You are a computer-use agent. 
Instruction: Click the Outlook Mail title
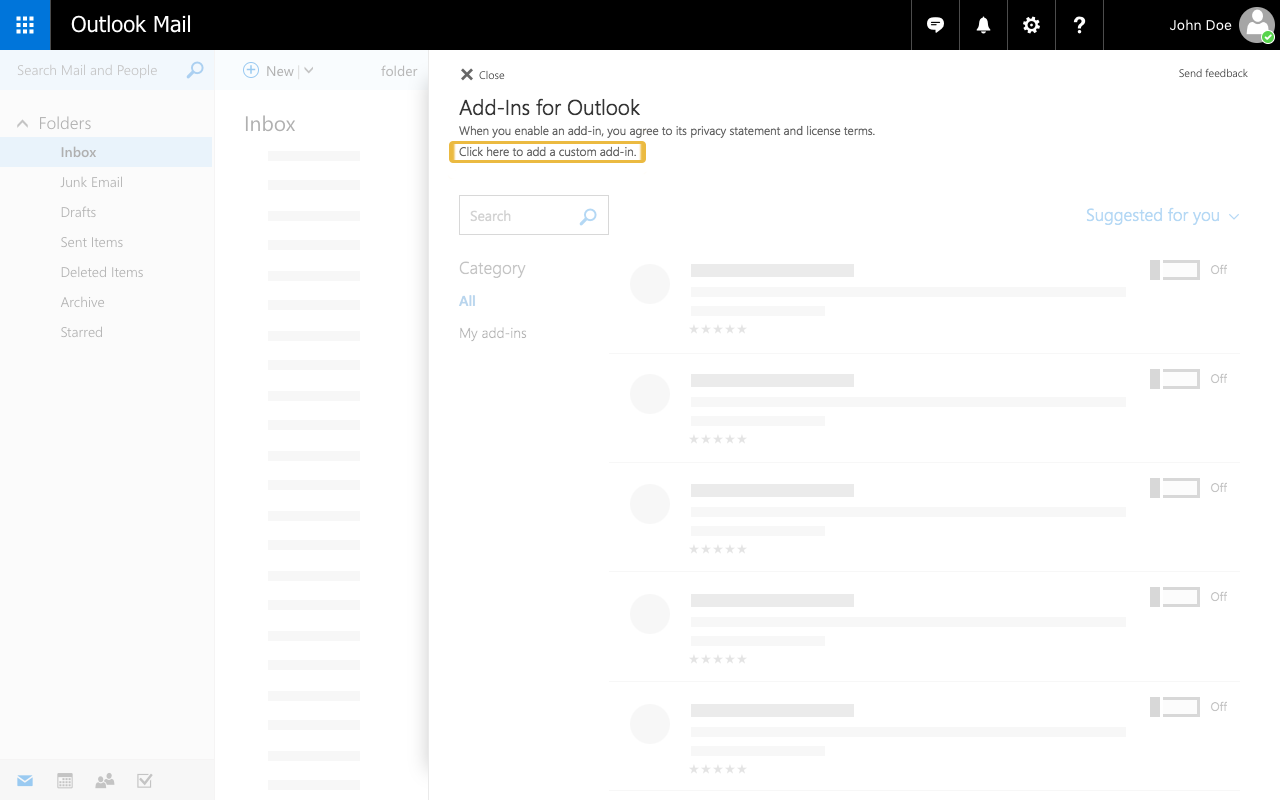tap(131, 25)
